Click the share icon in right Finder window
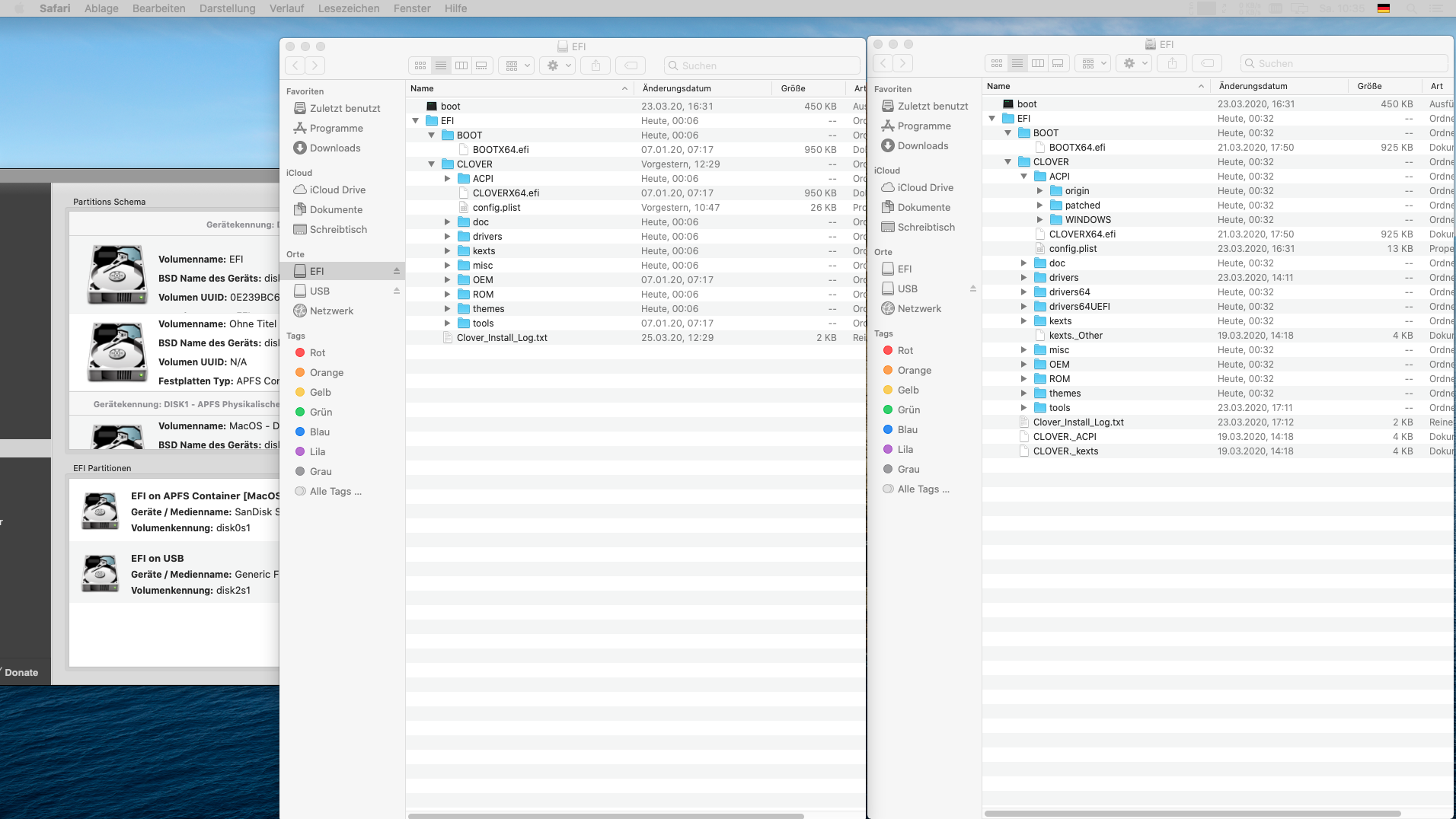Screen dimensions: 1456x819 [1172, 63]
